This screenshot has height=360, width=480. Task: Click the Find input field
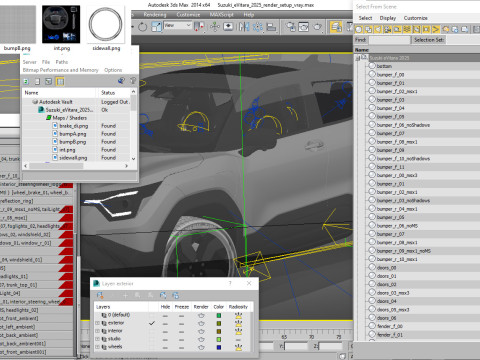click(x=389, y=40)
